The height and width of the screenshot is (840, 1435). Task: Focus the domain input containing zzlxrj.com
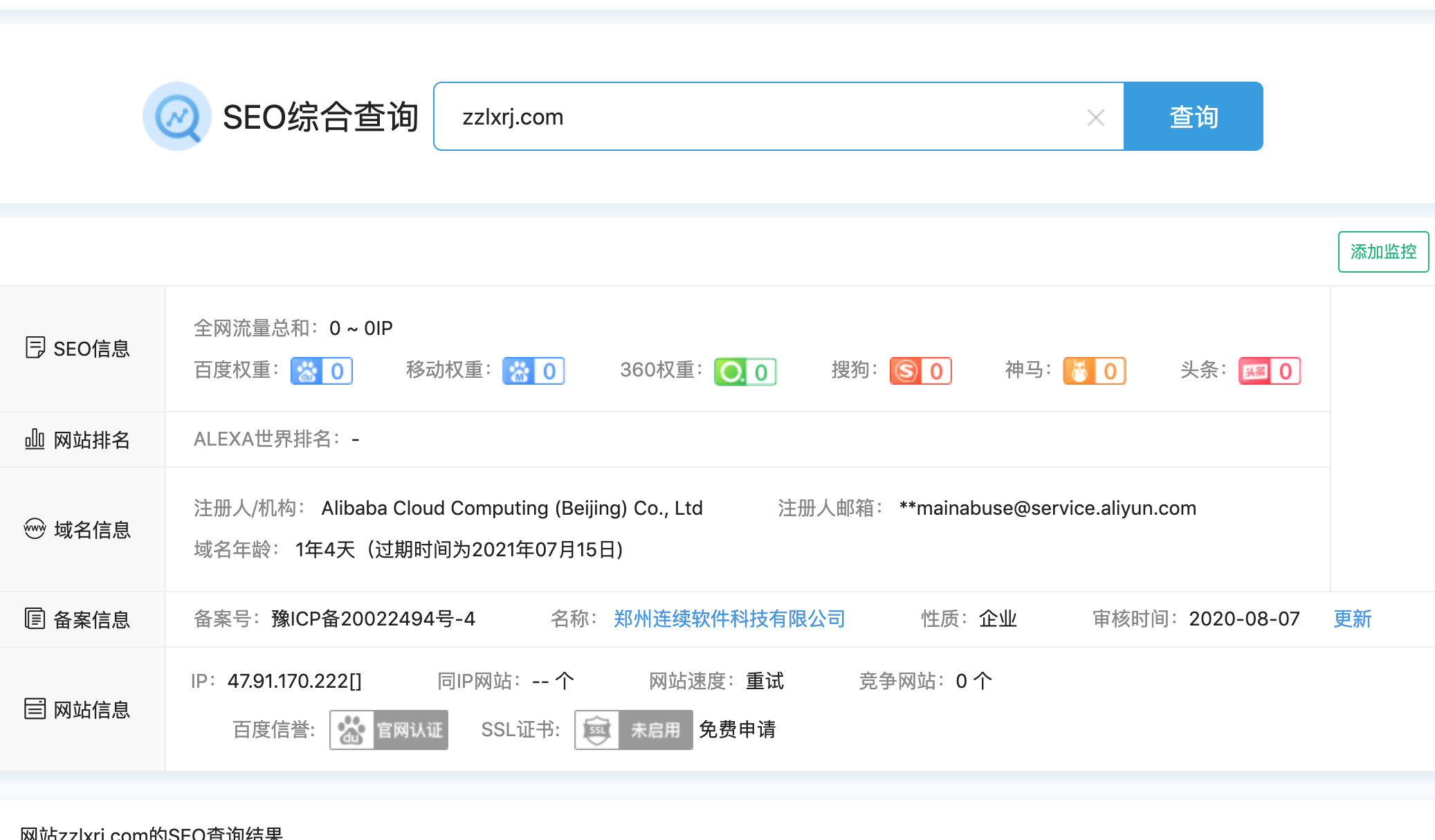point(778,116)
